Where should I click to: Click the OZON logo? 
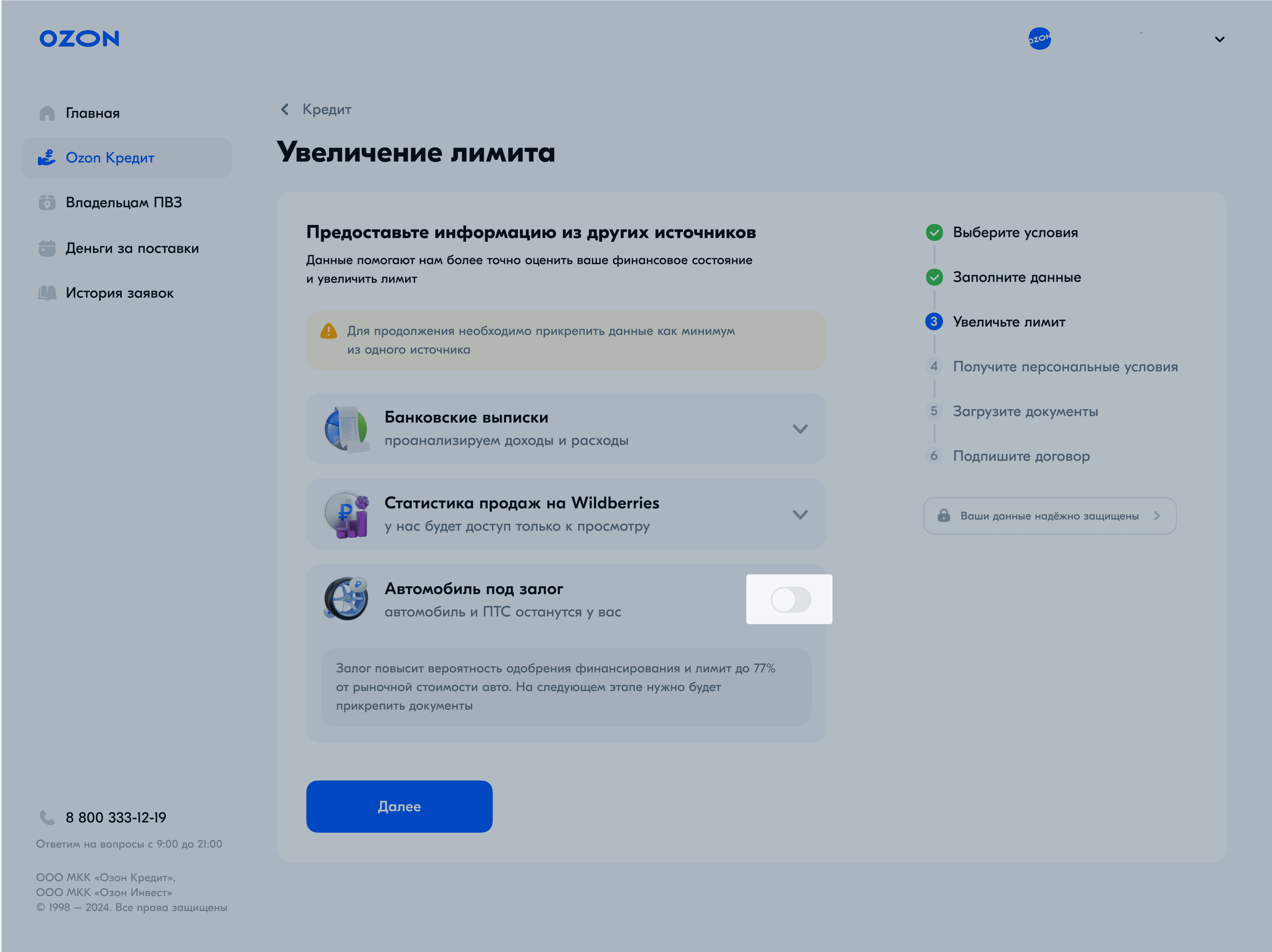click(79, 39)
